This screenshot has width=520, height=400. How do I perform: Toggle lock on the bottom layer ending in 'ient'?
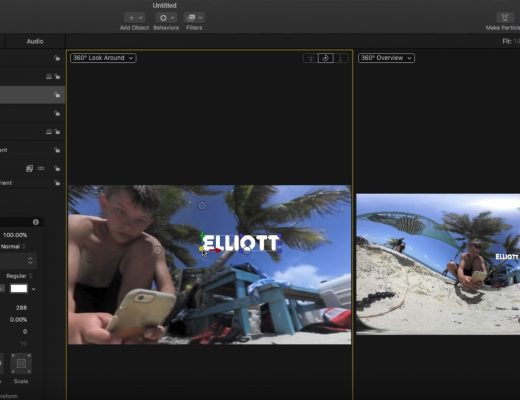57,183
